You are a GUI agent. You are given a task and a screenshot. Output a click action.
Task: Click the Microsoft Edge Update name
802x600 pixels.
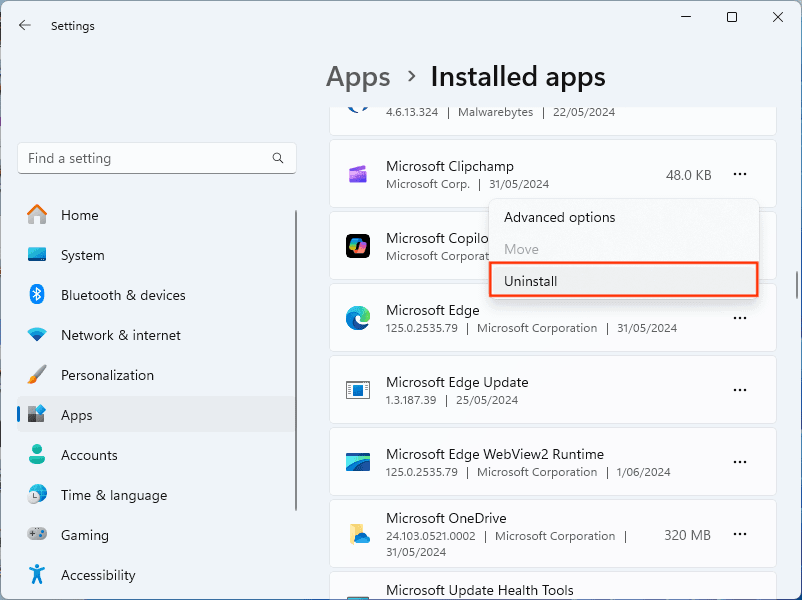click(x=457, y=382)
